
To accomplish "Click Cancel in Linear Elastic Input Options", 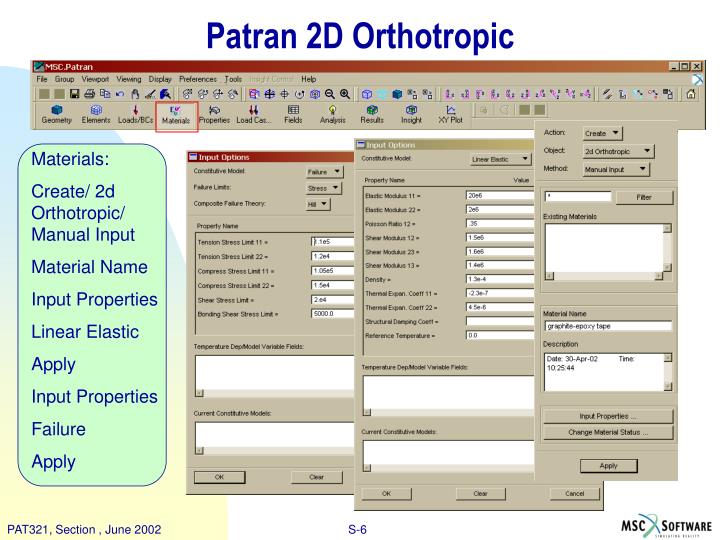I will click(575, 494).
